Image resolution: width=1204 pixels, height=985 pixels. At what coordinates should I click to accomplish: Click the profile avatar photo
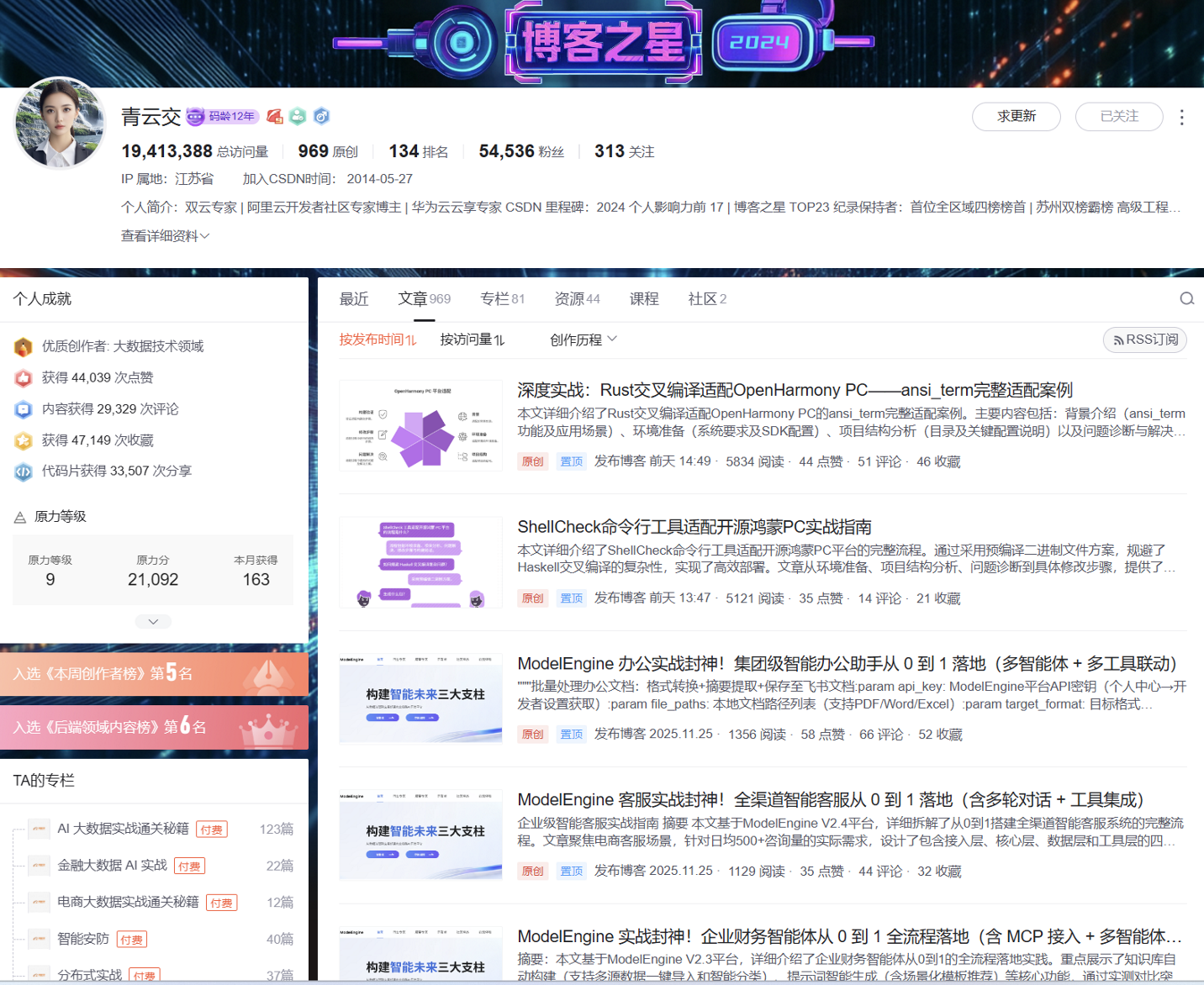pos(59,123)
